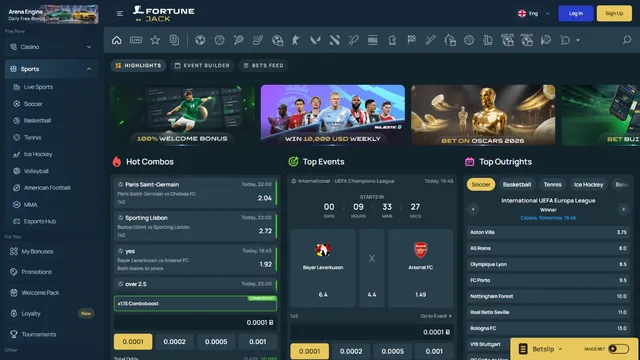Select the chess knight icon in toolbar

point(392,40)
